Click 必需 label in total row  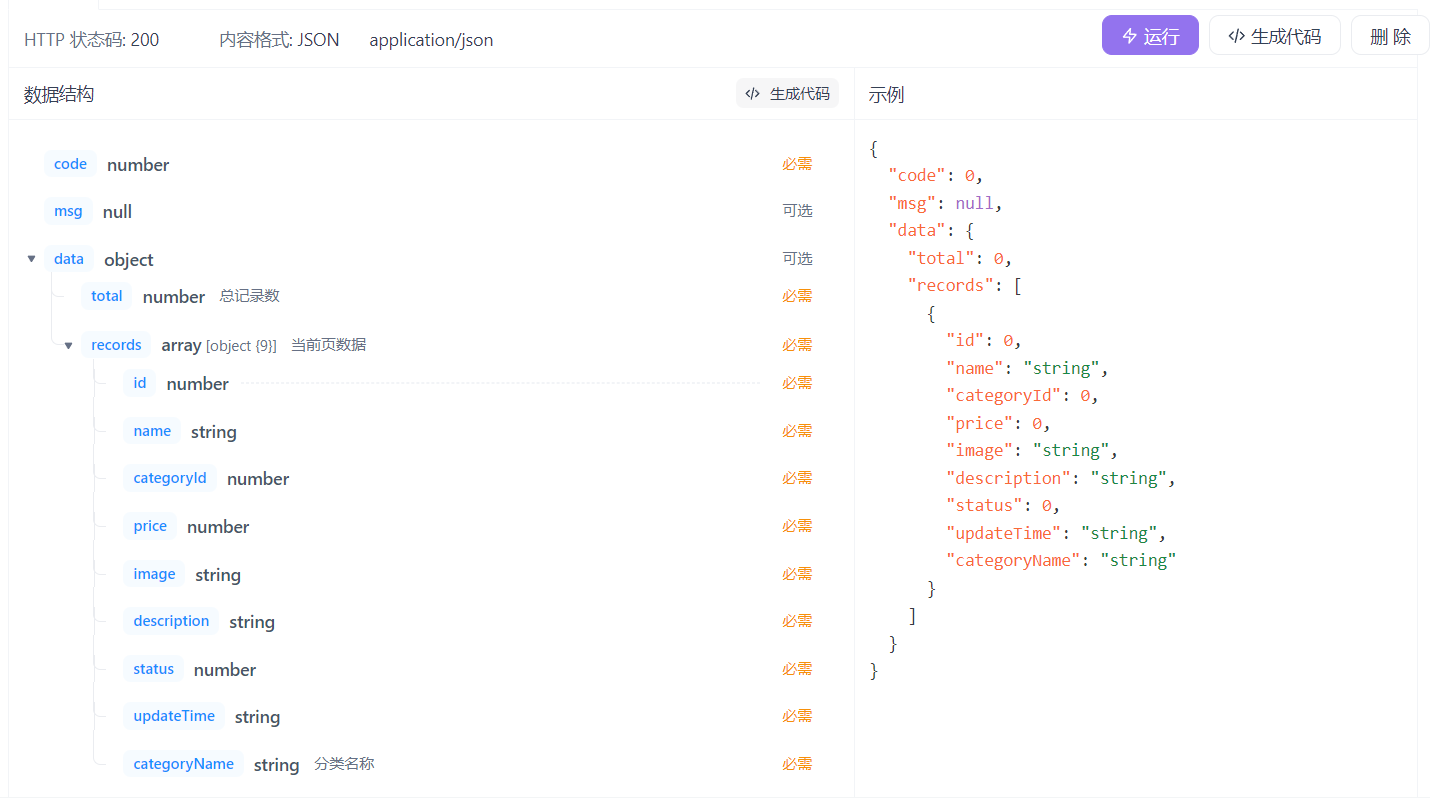pyautogui.click(x=797, y=296)
